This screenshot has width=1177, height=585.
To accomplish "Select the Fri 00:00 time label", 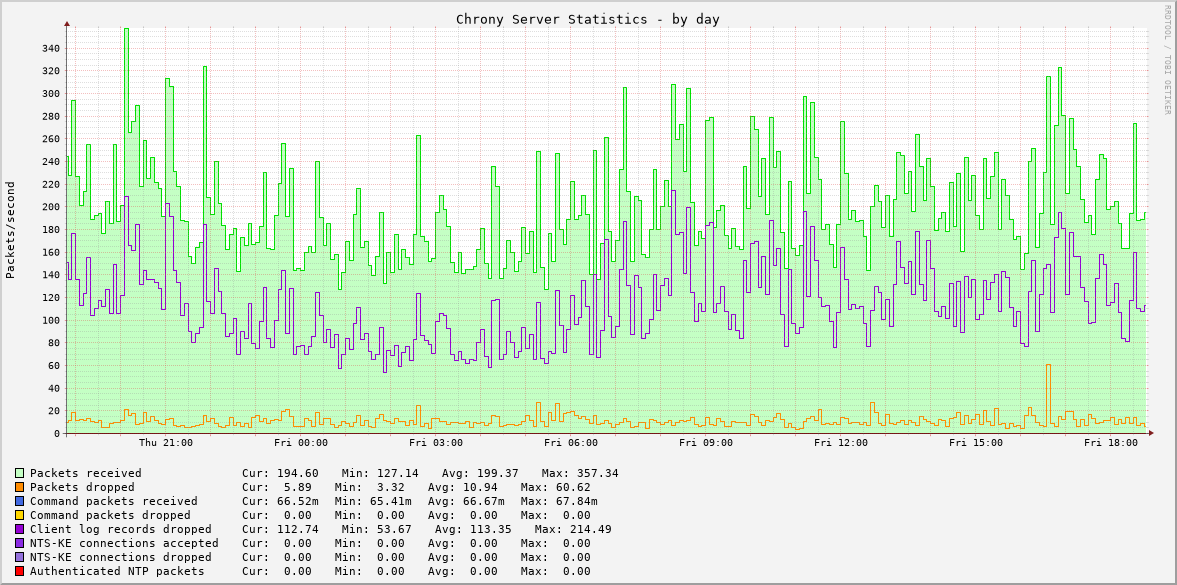I will 303,441.
